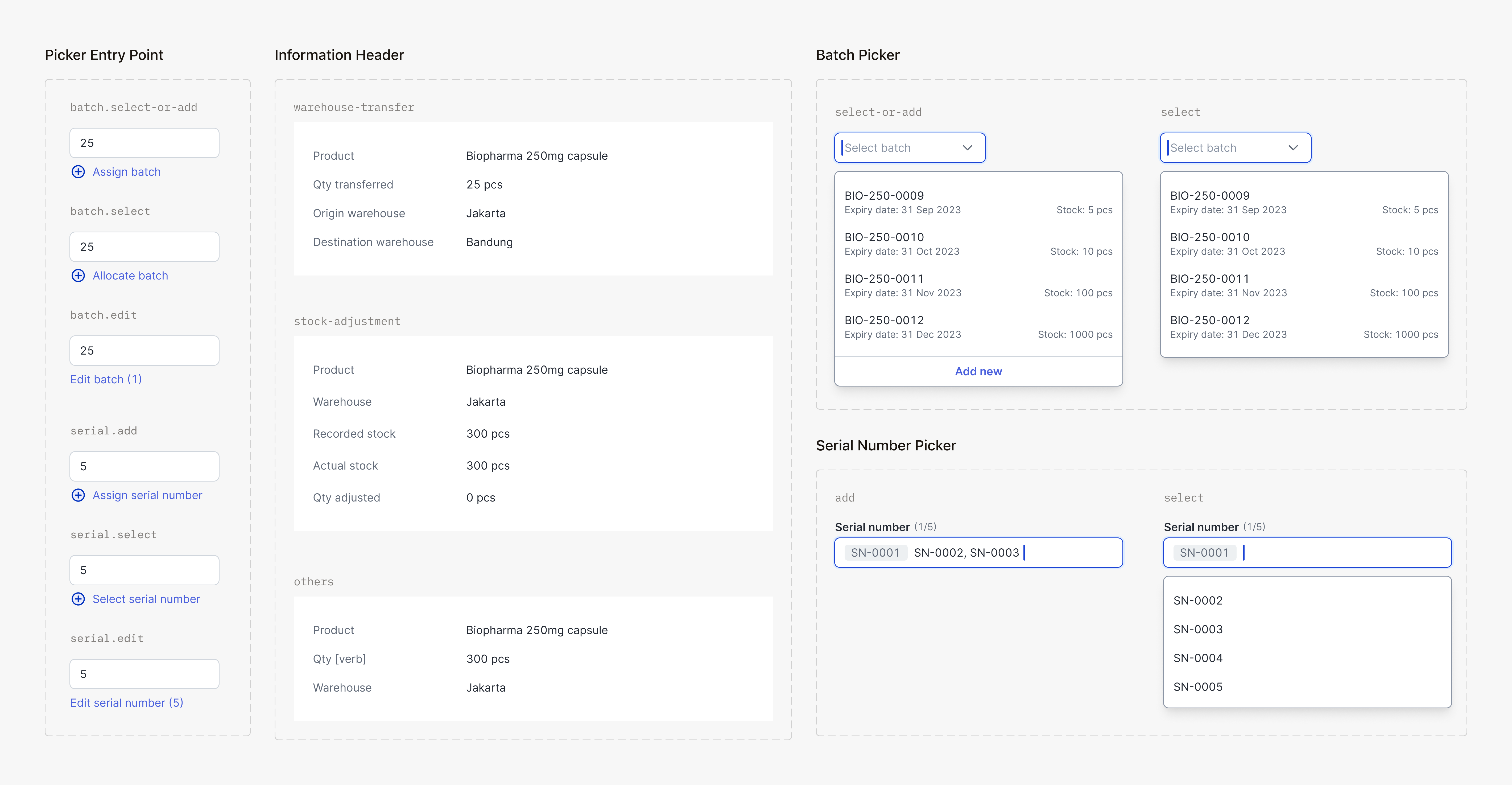1512x785 pixels.
Task: Click the Destination warehouse value Bandung
Action: click(x=490, y=242)
